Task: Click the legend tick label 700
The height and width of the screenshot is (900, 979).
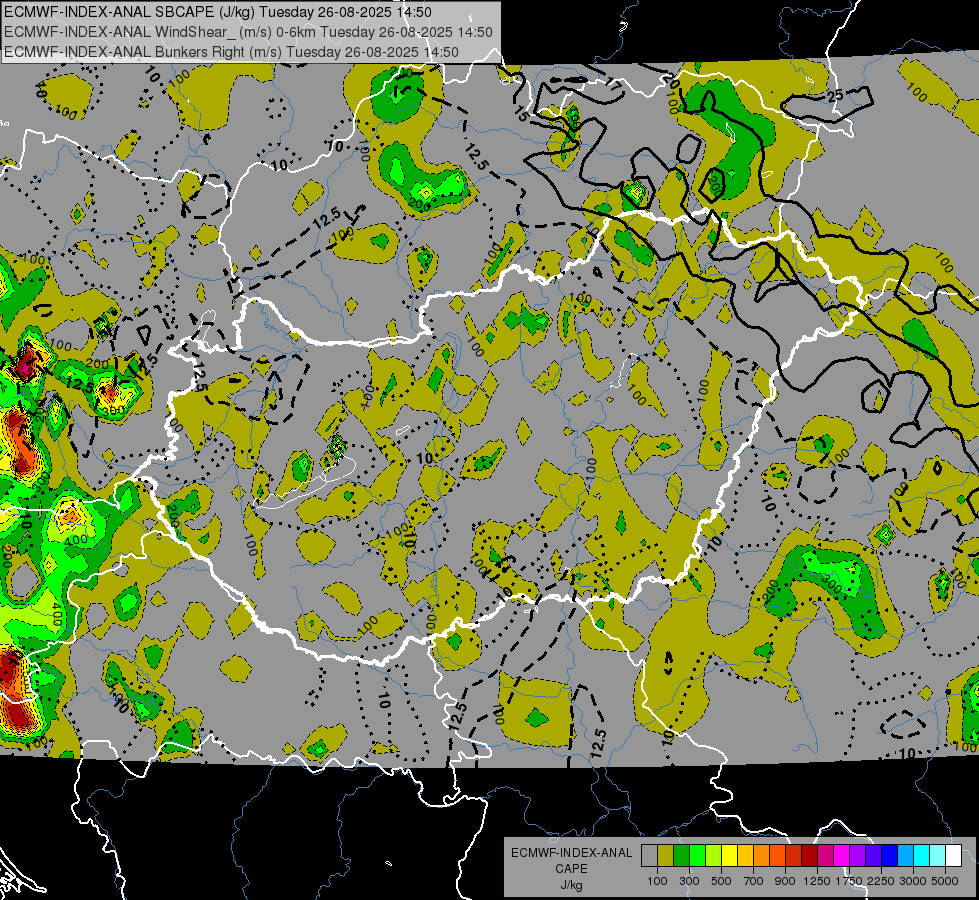Action: [x=753, y=881]
